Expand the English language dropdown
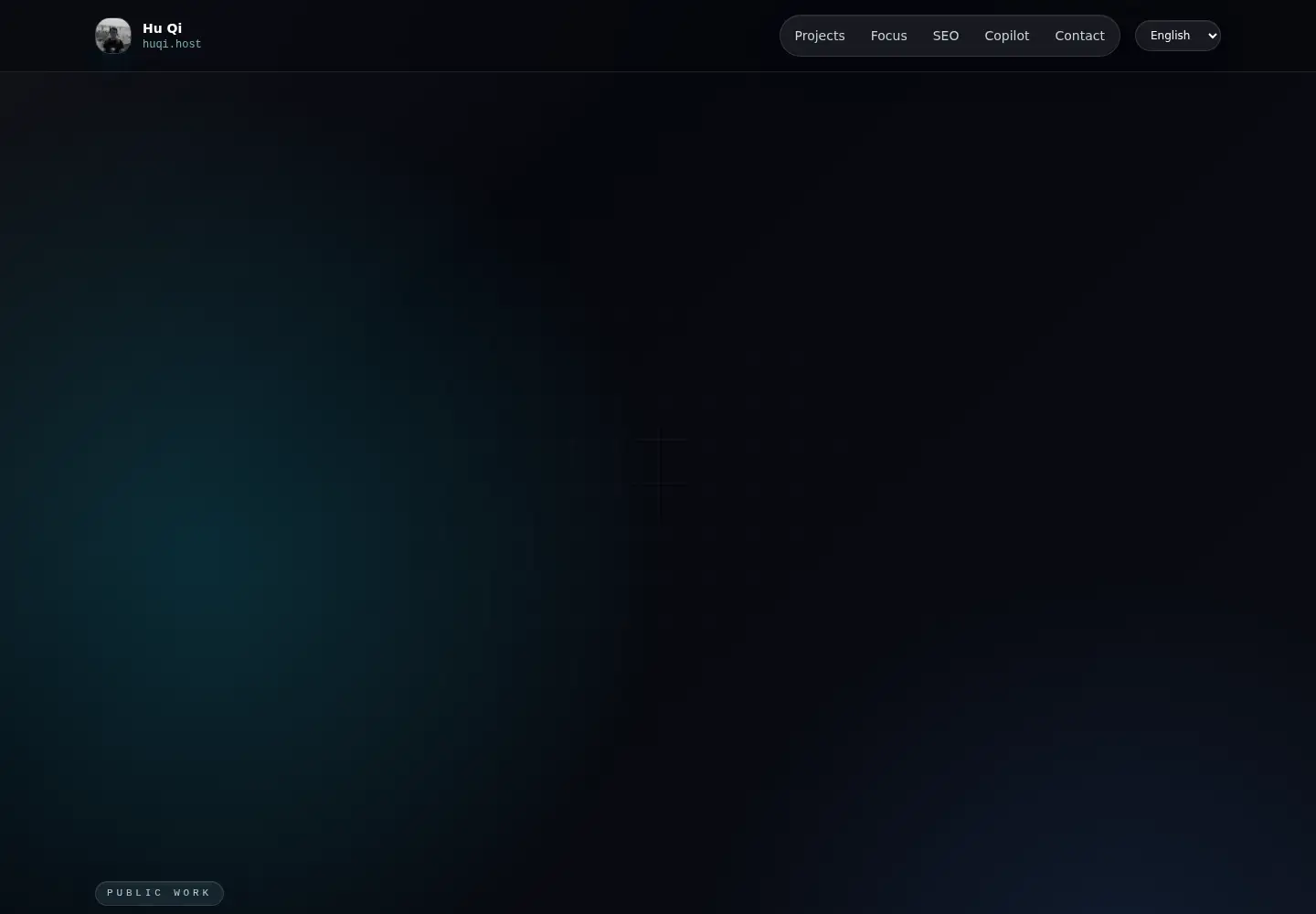Image resolution: width=1316 pixels, height=914 pixels. pos(1178,36)
